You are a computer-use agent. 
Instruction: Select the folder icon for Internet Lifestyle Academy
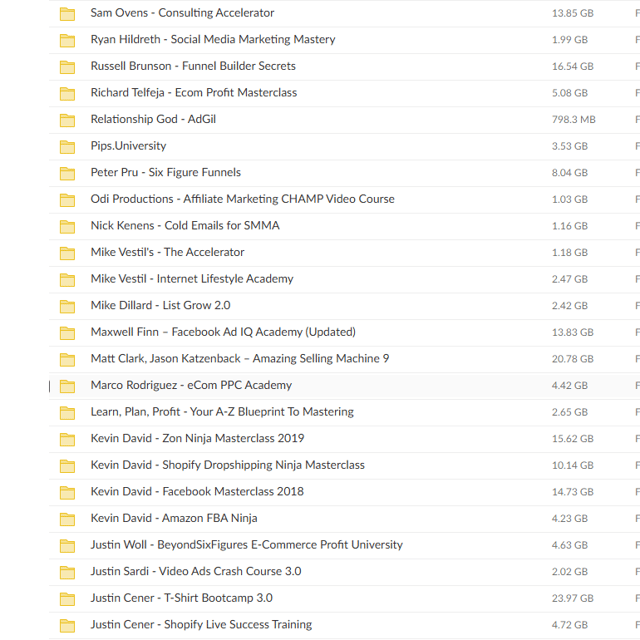(x=67, y=280)
